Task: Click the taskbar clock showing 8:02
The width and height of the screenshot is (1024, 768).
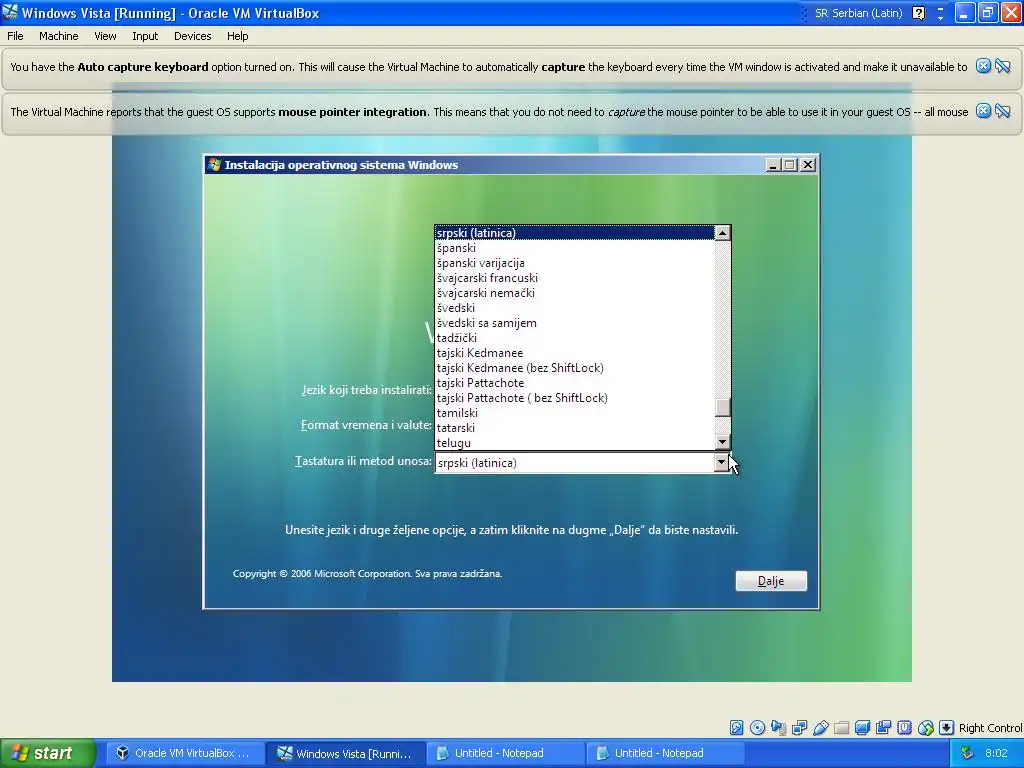Action: [996, 753]
